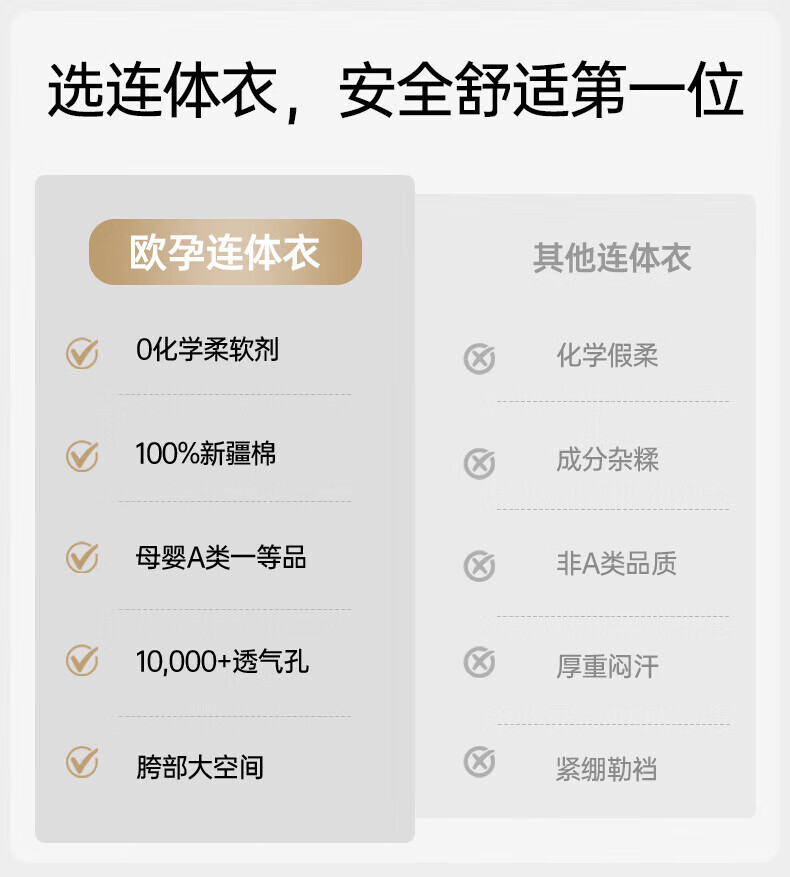The image size is (790, 877).
Task: Tap the 10,000+透气孔 feature text
Action: [x=222, y=661]
